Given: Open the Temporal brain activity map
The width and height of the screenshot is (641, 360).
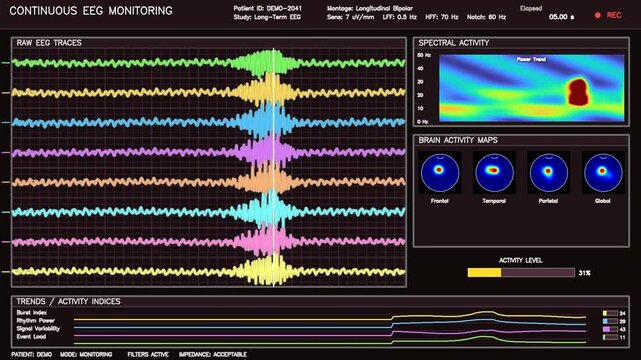Looking at the screenshot, I should 494,173.
